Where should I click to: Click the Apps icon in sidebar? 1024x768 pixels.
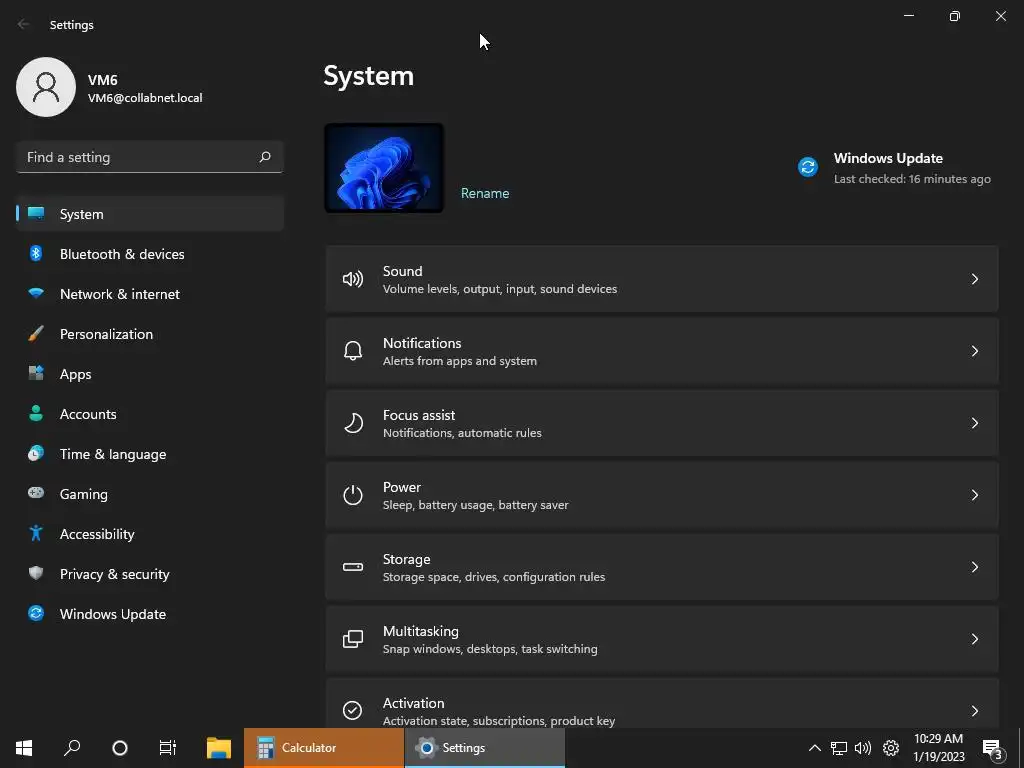click(36, 374)
